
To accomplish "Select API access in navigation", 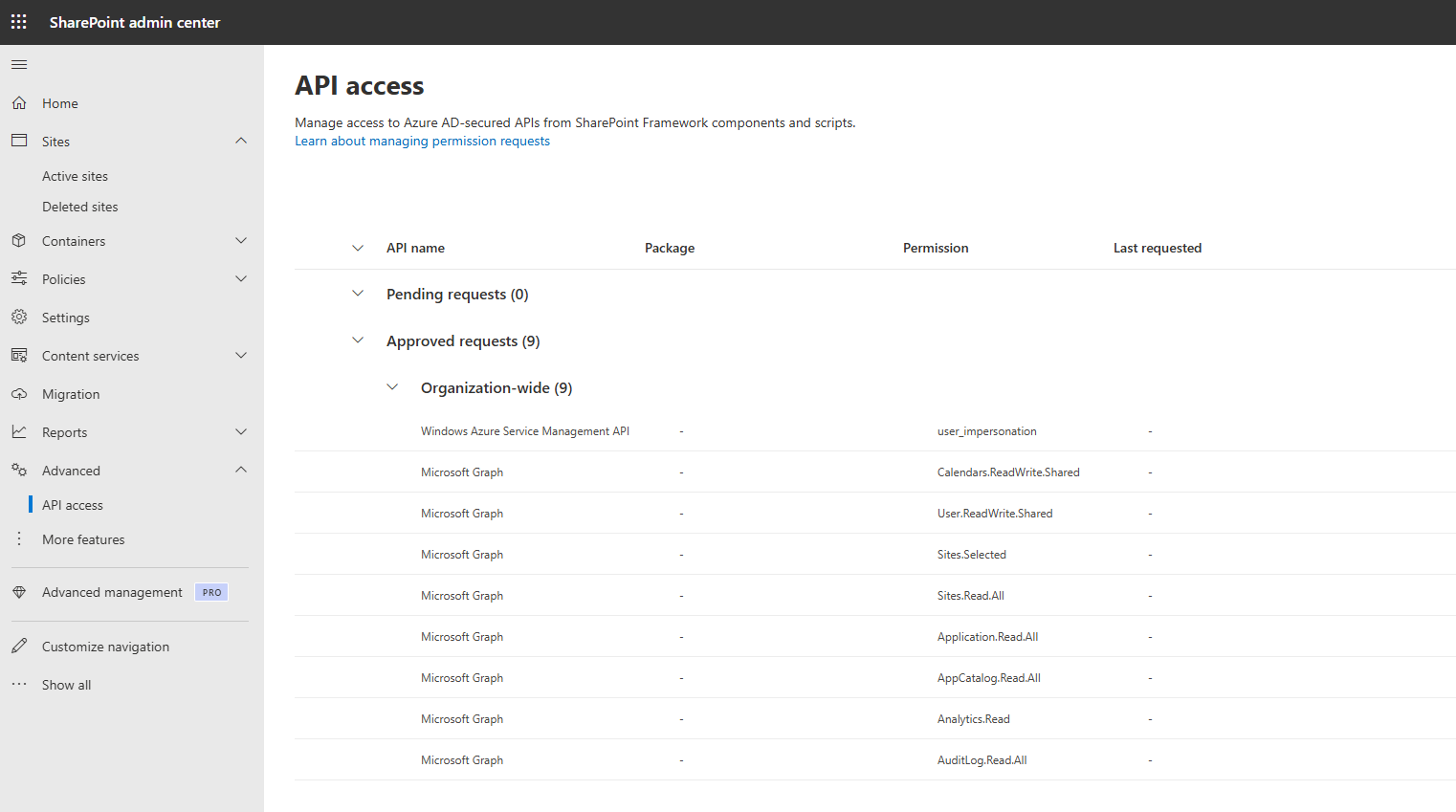I will 73,505.
